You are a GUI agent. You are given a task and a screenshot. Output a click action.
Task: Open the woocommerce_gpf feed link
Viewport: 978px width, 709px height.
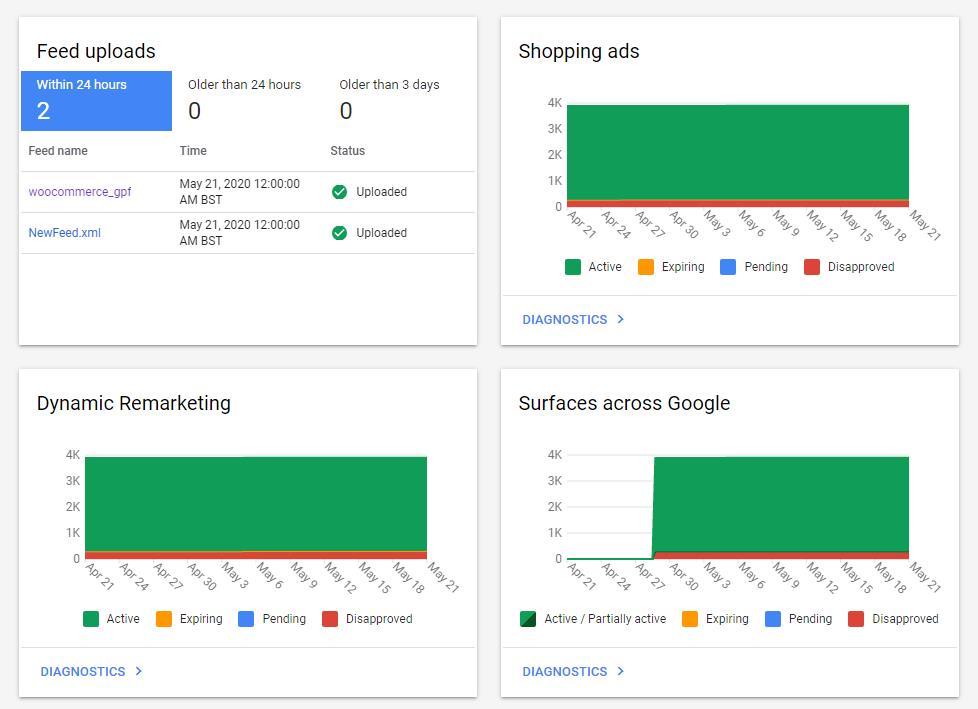[x=80, y=191]
